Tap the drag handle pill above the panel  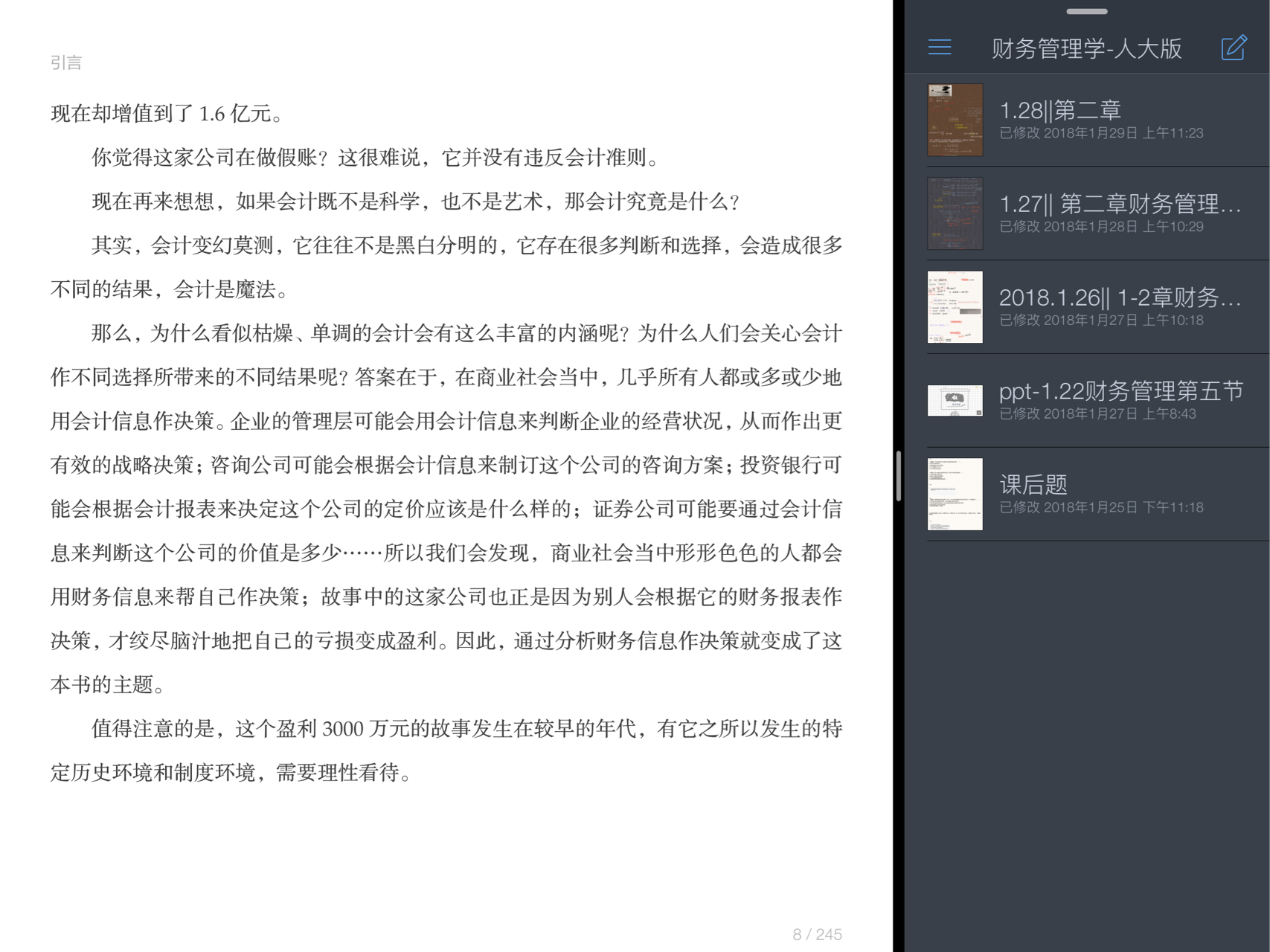pyautogui.click(x=1085, y=11)
